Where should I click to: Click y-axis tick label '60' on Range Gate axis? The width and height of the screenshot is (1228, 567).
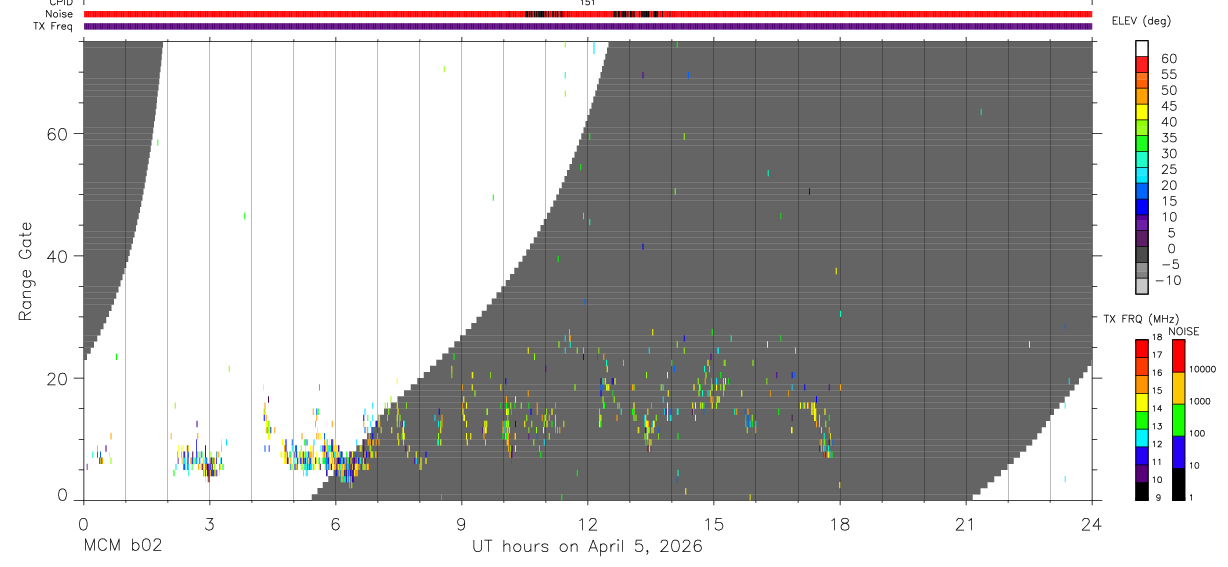[57, 134]
